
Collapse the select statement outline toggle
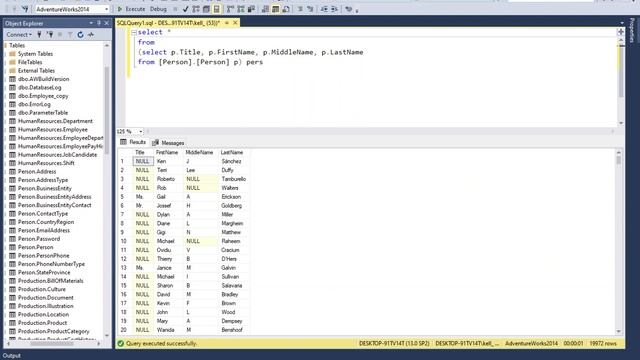point(133,32)
